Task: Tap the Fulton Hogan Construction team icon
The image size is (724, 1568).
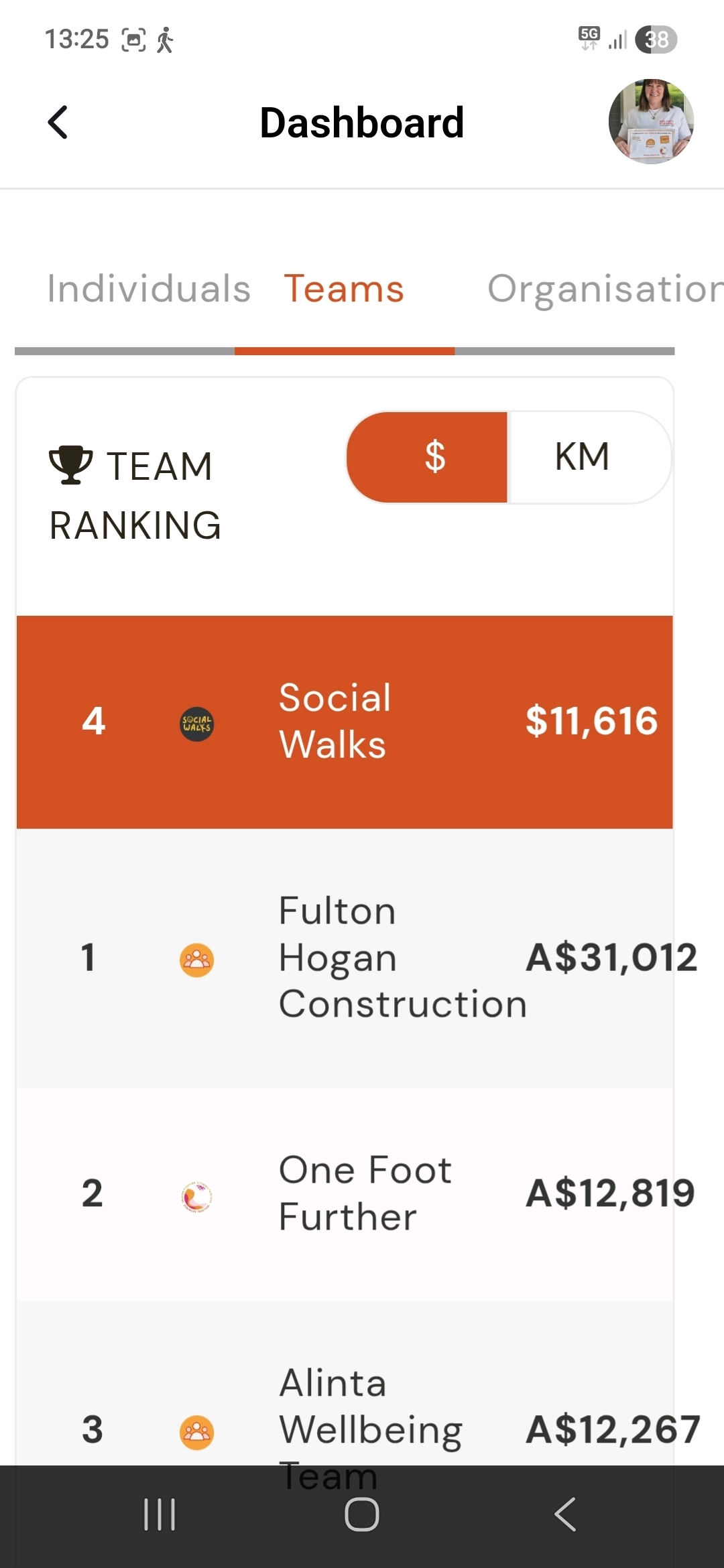Action: tap(197, 960)
